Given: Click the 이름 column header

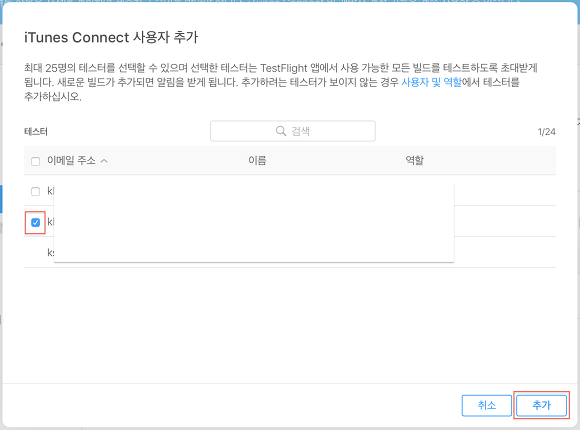Looking at the screenshot, I should pyautogui.click(x=257, y=160).
